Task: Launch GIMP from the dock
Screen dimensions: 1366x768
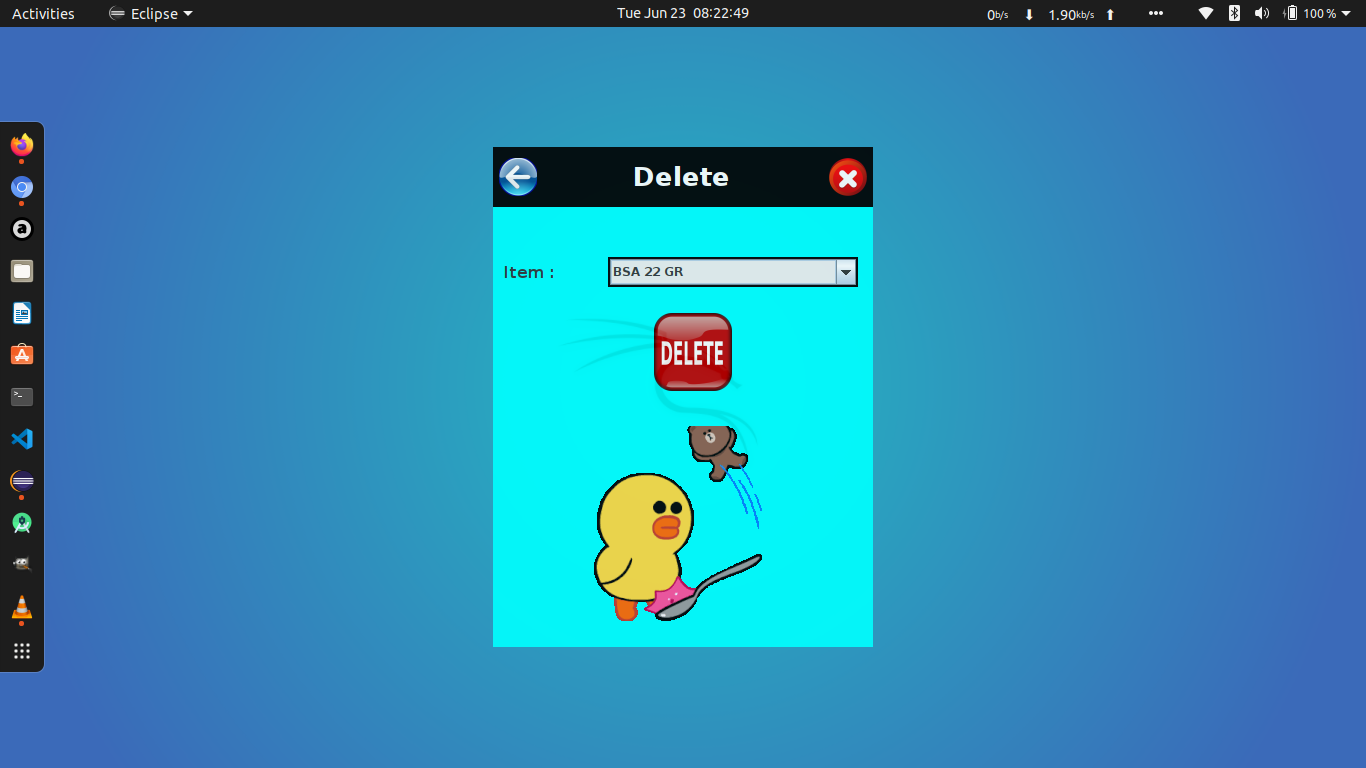Action: pyautogui.click(x=22, y=564)
